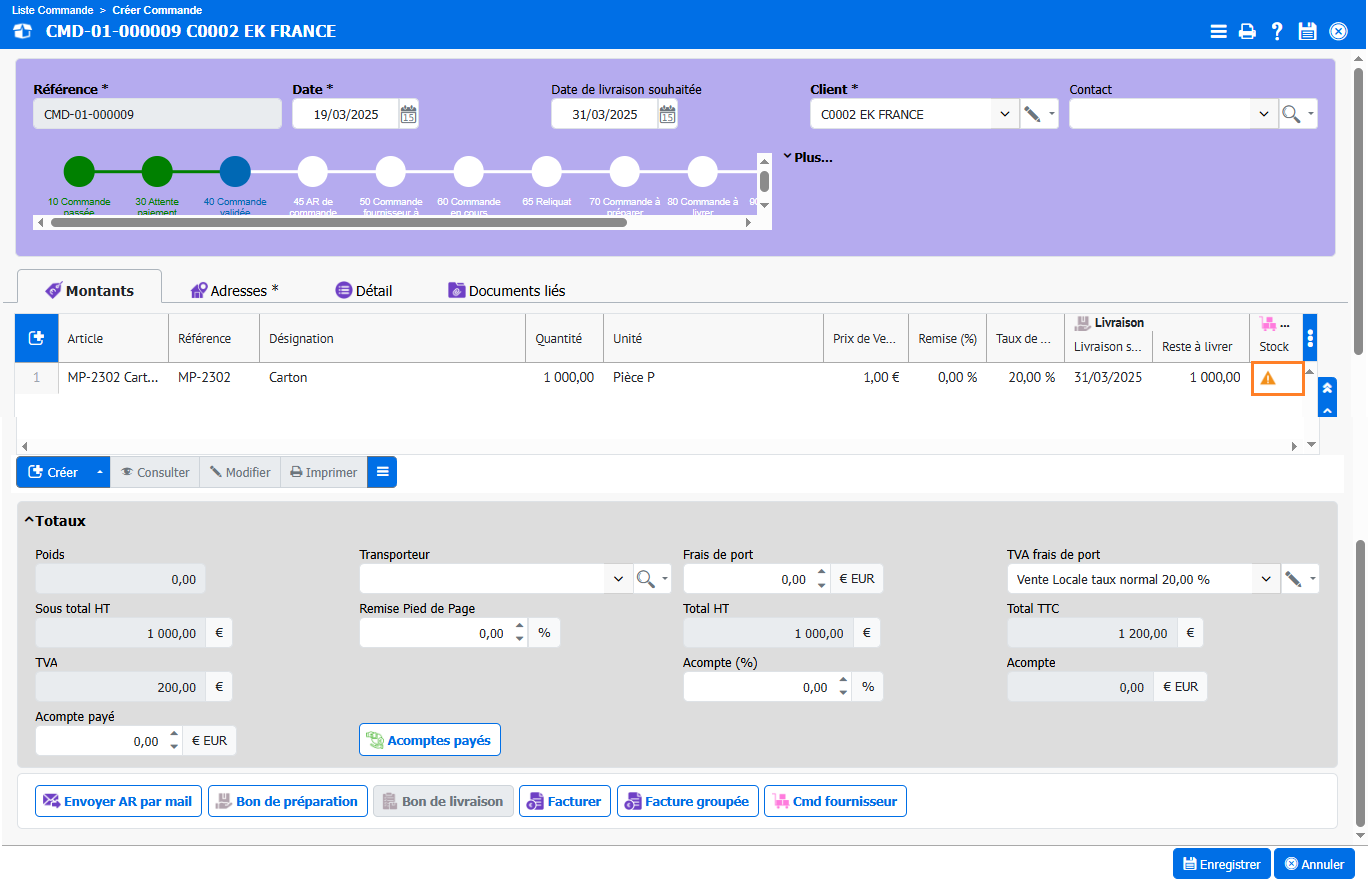Click the save floppy disk icon
Viewport: 1370px width, 888px height.
1307,31
